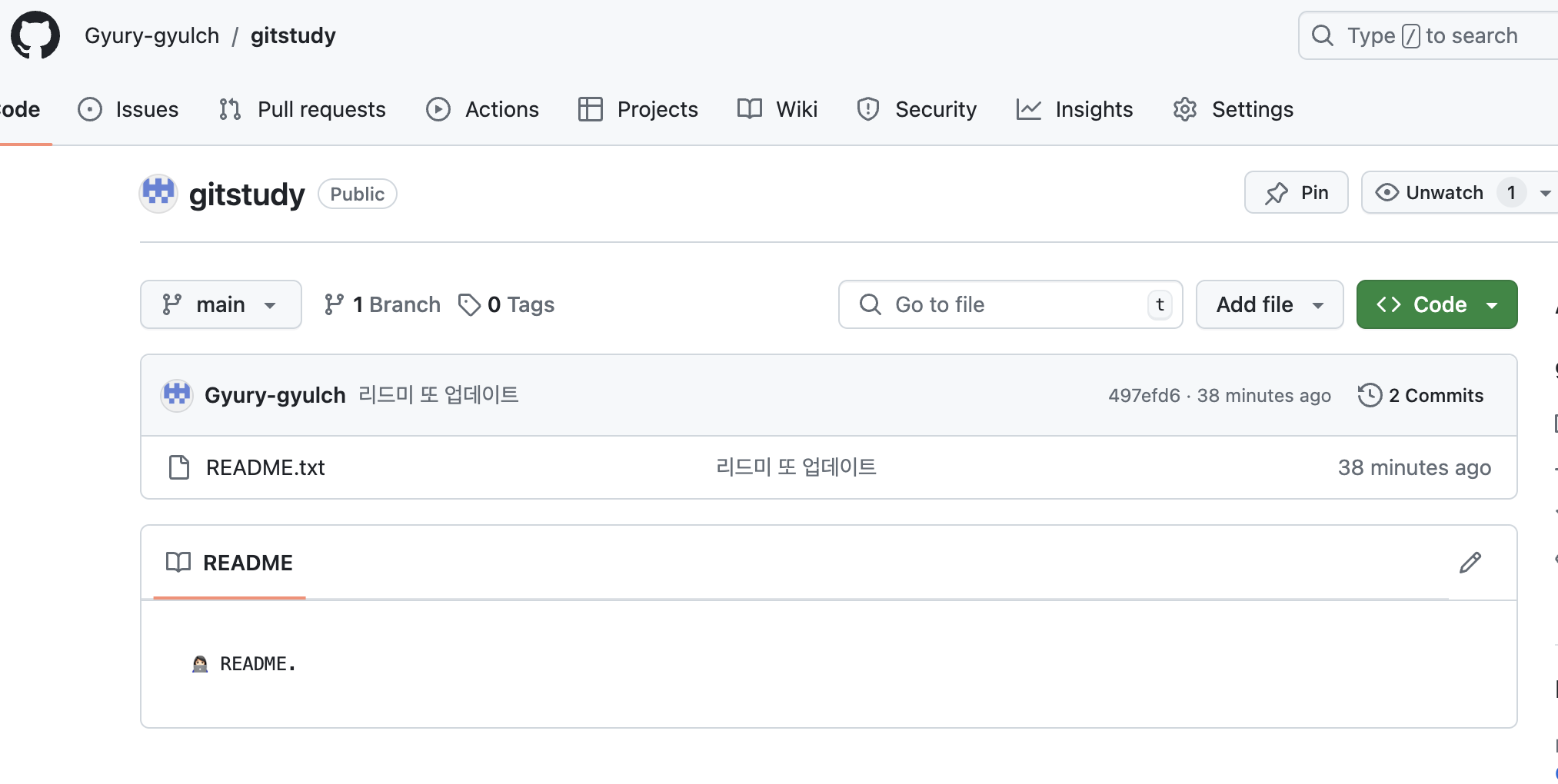Click the 38 minutes ago in README.txt row
The width and height of the screenshot is (1558, 784).
coord(1414,467)
